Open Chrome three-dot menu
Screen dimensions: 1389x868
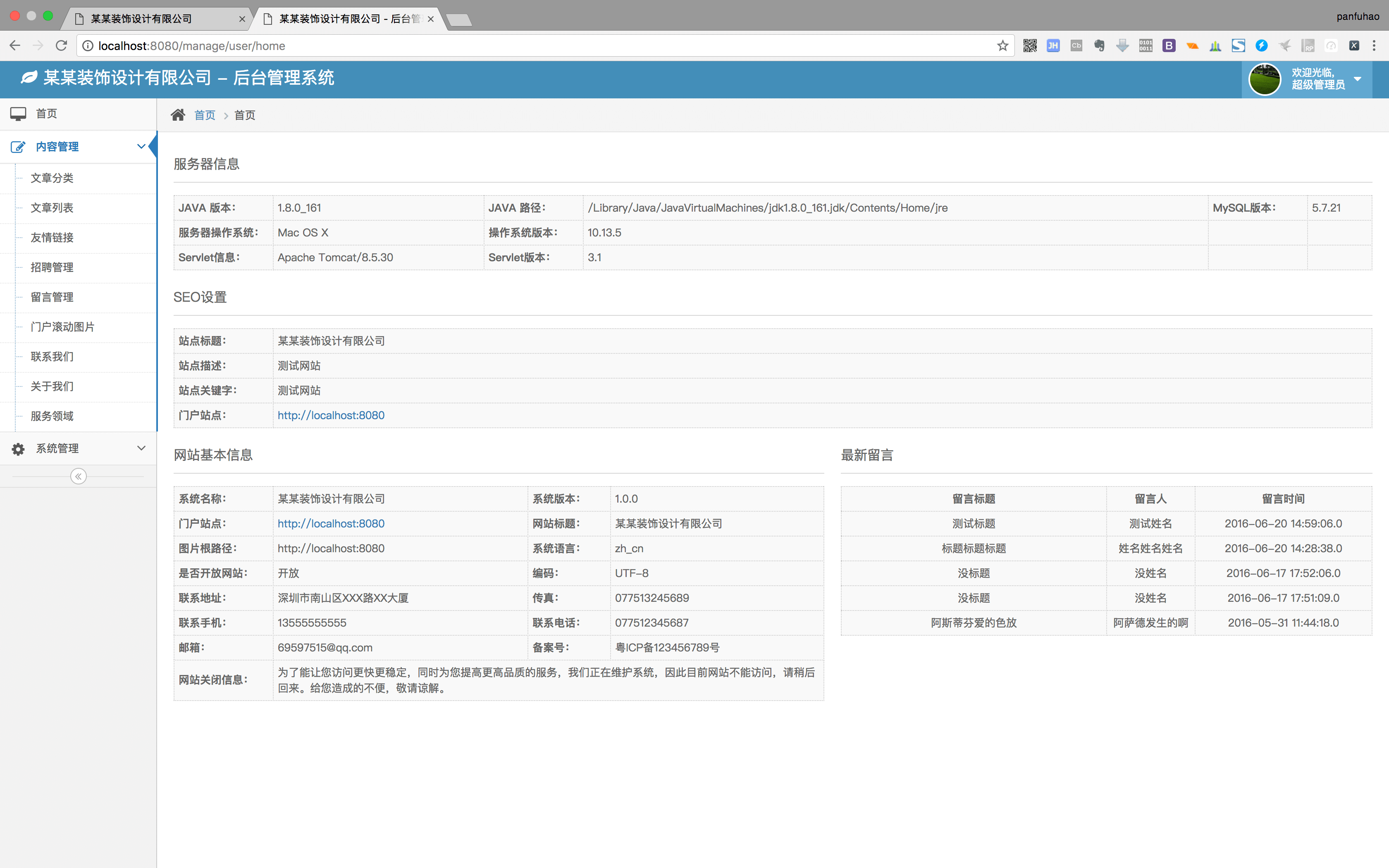(1374, 46)
